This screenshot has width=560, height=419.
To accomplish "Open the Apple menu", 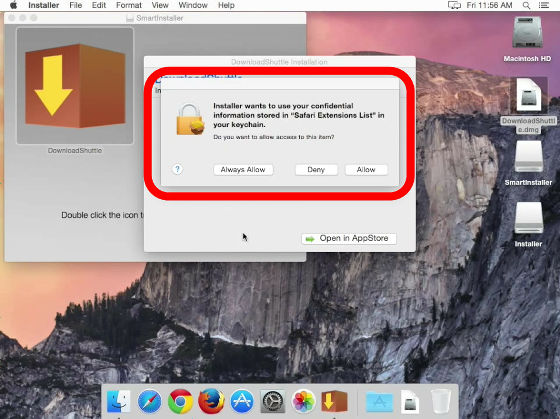I will click(x=14, y=5).
